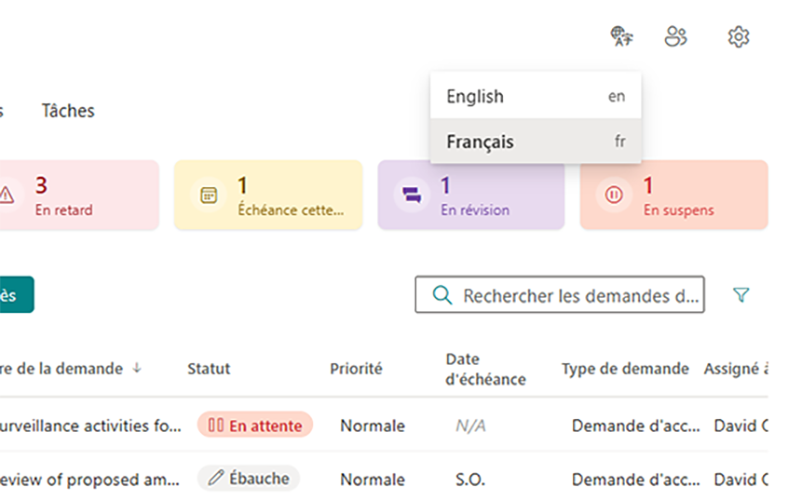Screen dimensions: 800x500
Task: Click calendar icon in Échéance card
Action: pos(209,195)
